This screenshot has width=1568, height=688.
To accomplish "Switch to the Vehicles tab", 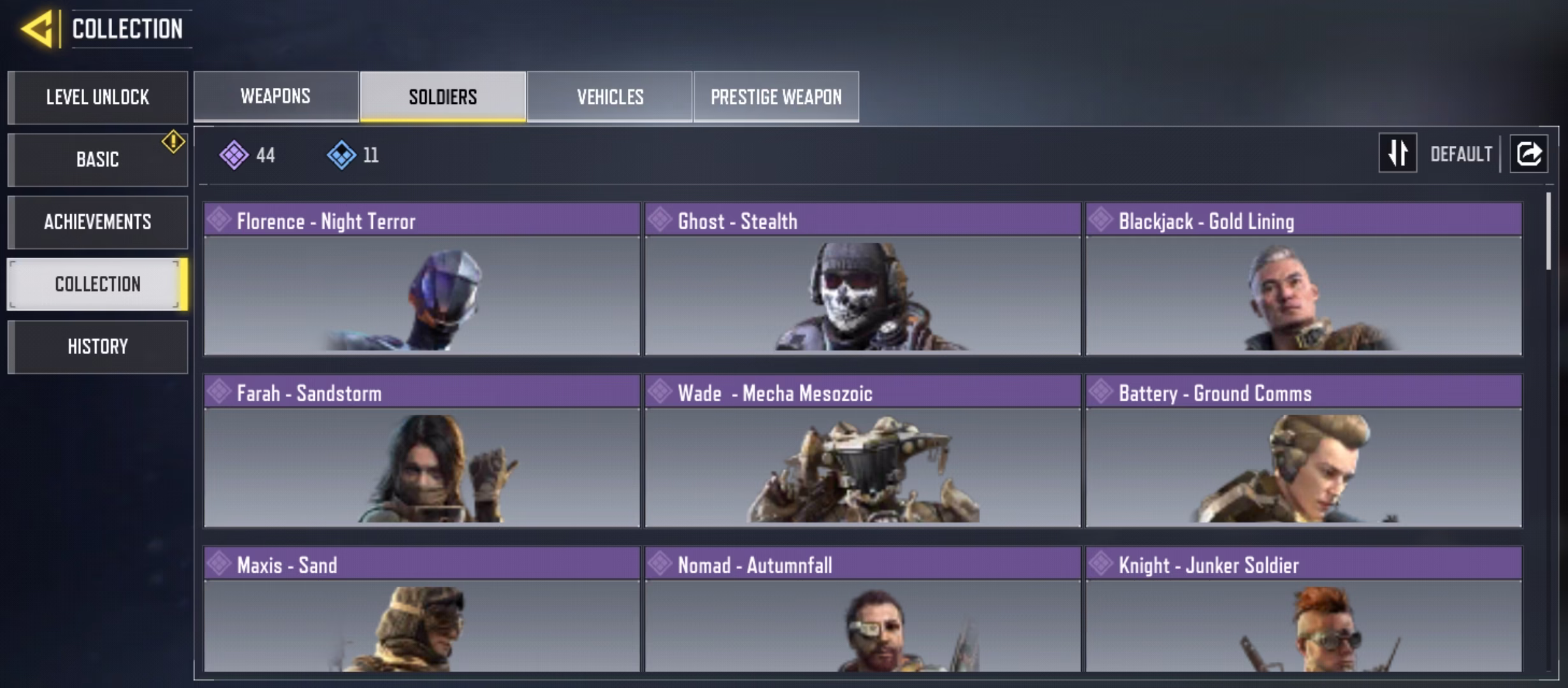I will click(610, 96).
